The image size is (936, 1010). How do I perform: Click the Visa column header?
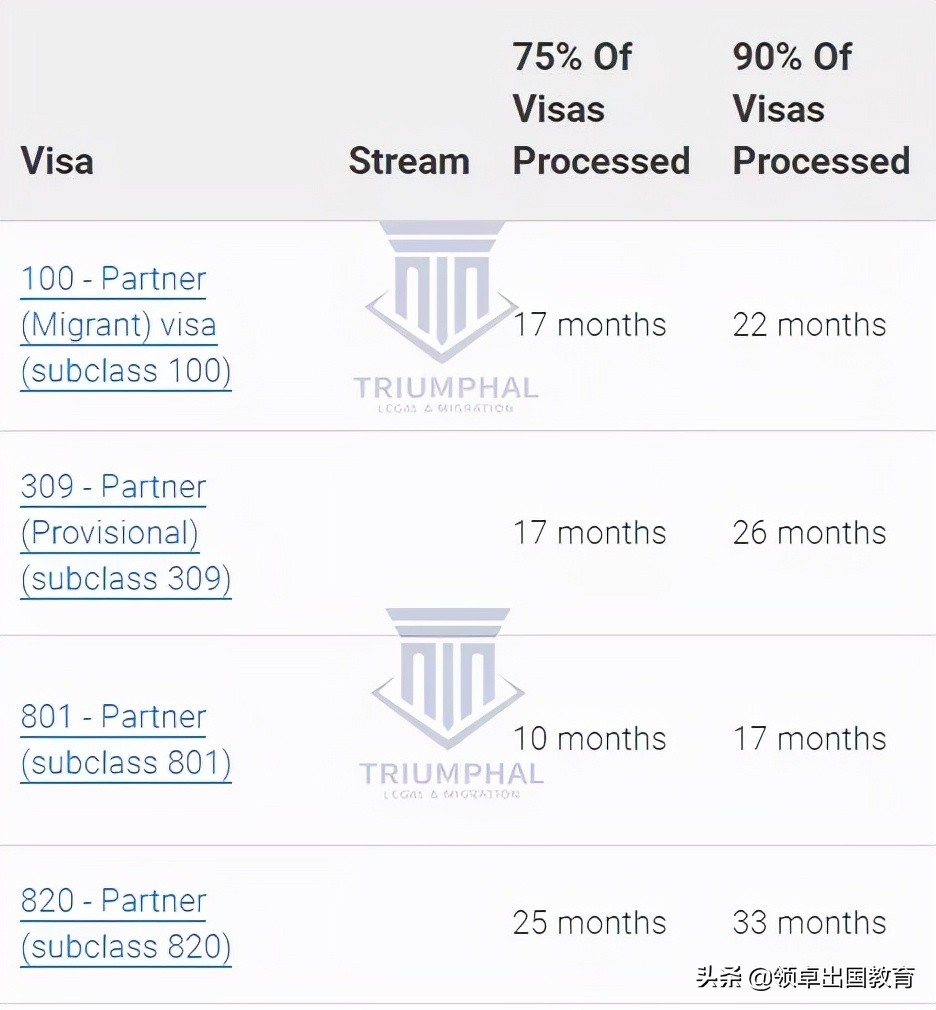(57, 161)
